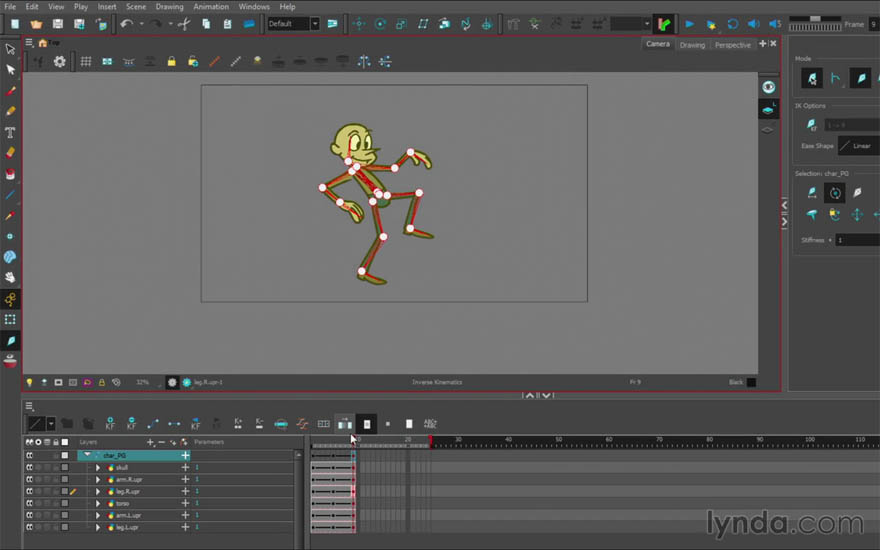Click the Stiffness value field
The image size is (880, 550).
857,240
